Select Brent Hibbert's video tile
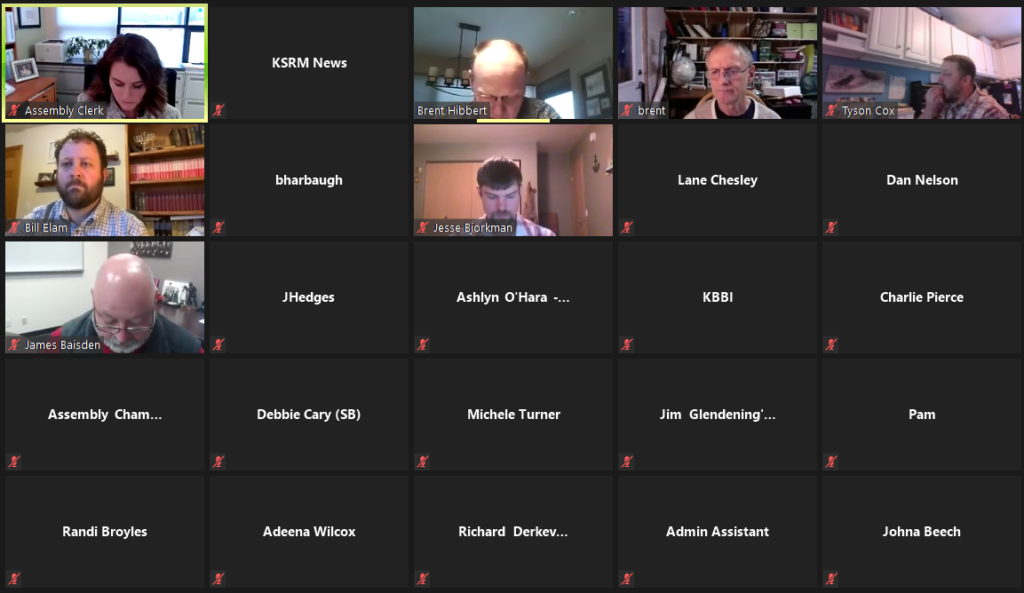This screenshot has width=1024, height=593. tap(513, 63)
